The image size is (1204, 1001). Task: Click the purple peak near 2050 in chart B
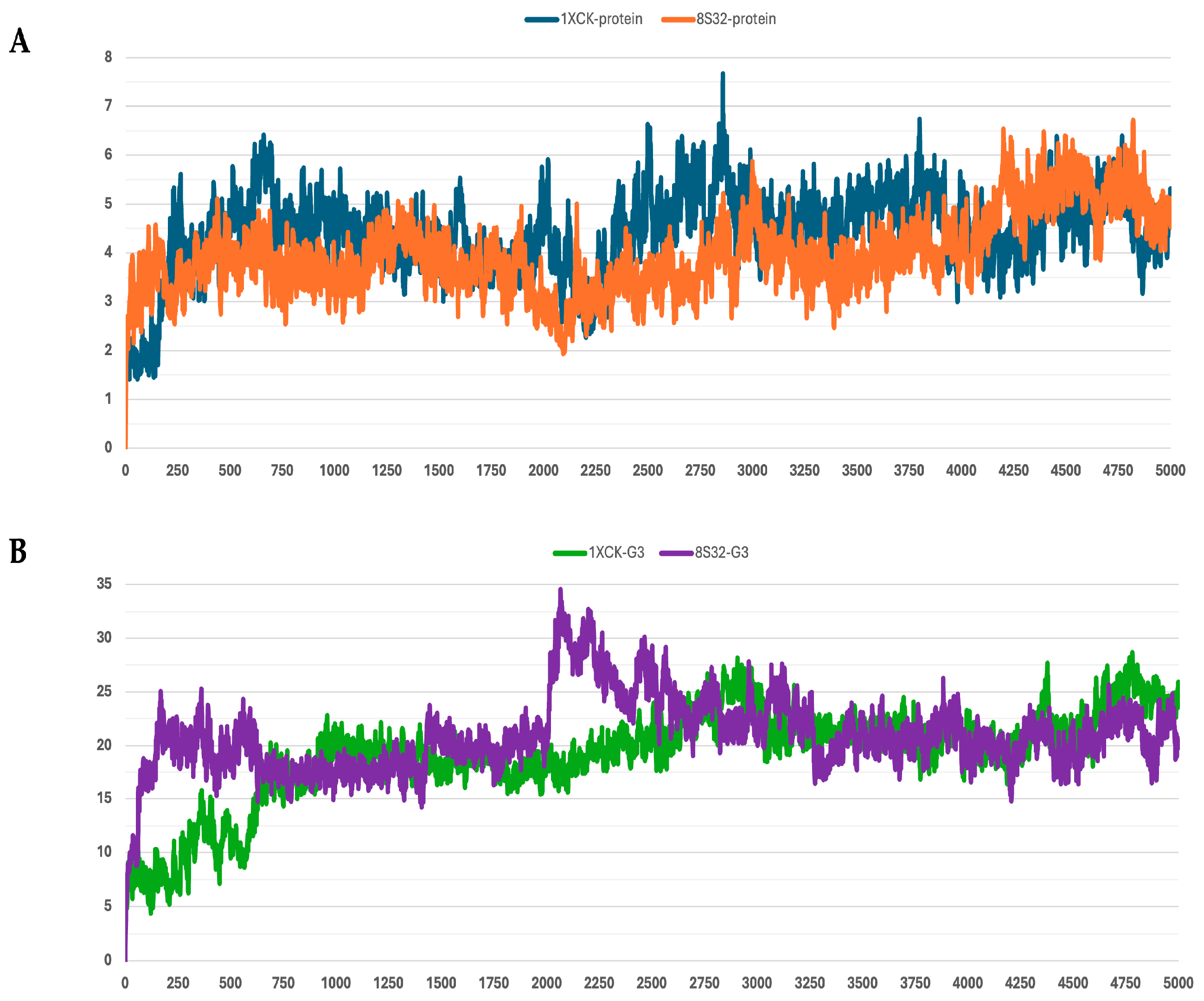[560, 591]
